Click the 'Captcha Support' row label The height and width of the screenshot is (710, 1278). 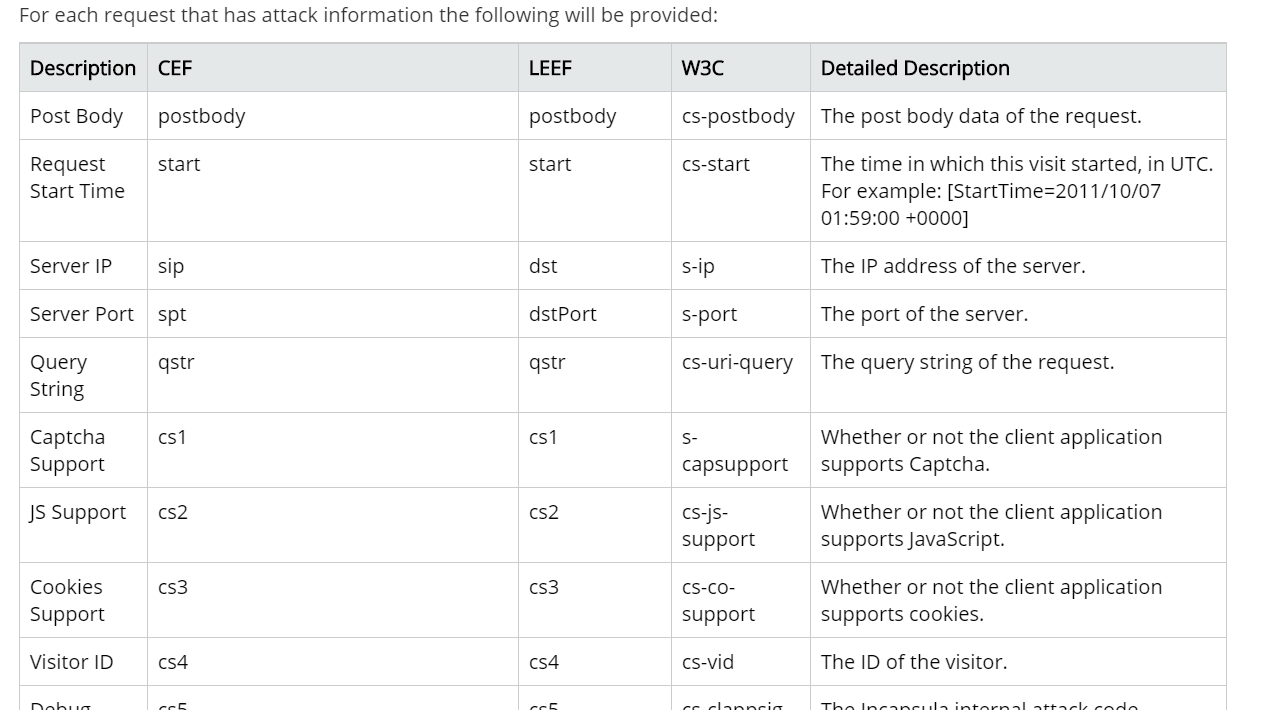[67, 451]
